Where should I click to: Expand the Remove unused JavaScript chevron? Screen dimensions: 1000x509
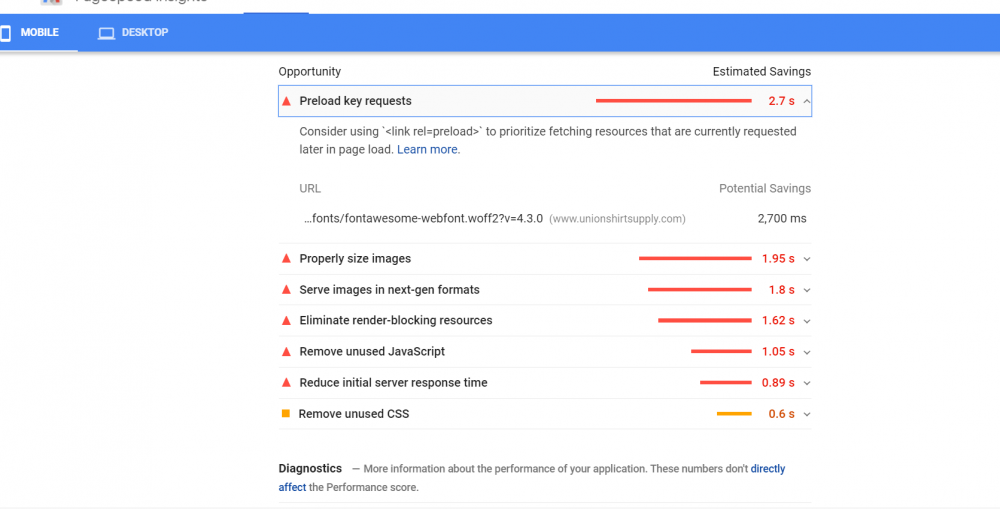(x=807, y=352)
